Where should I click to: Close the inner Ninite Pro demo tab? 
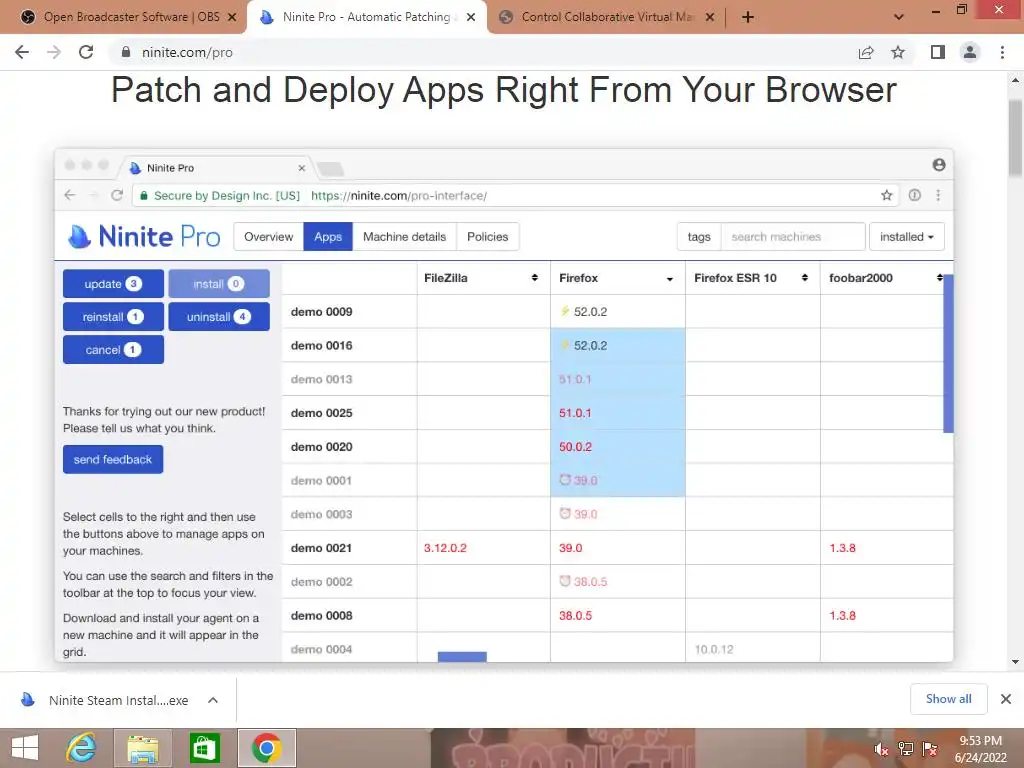click(x=302, y=168)
